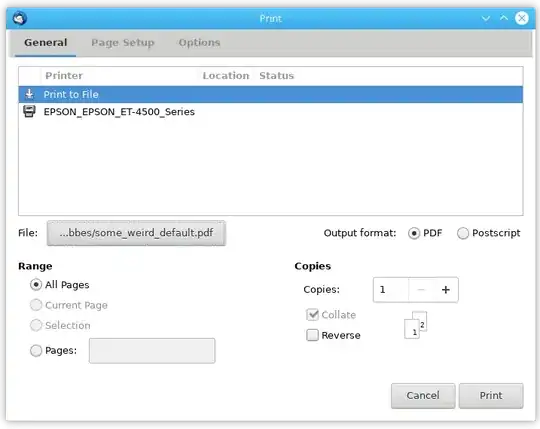Select the Print to File row
The image size is (540, 429).
point(271,94)
